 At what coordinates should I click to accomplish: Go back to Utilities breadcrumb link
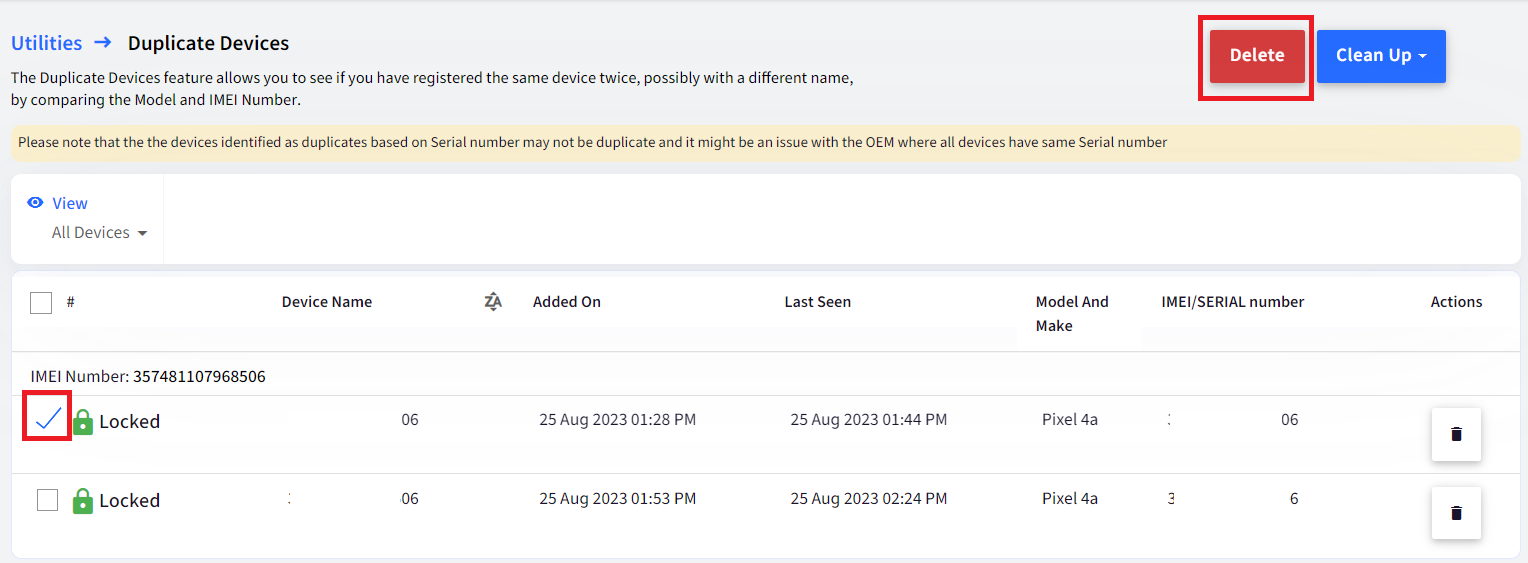pos(46,43)
